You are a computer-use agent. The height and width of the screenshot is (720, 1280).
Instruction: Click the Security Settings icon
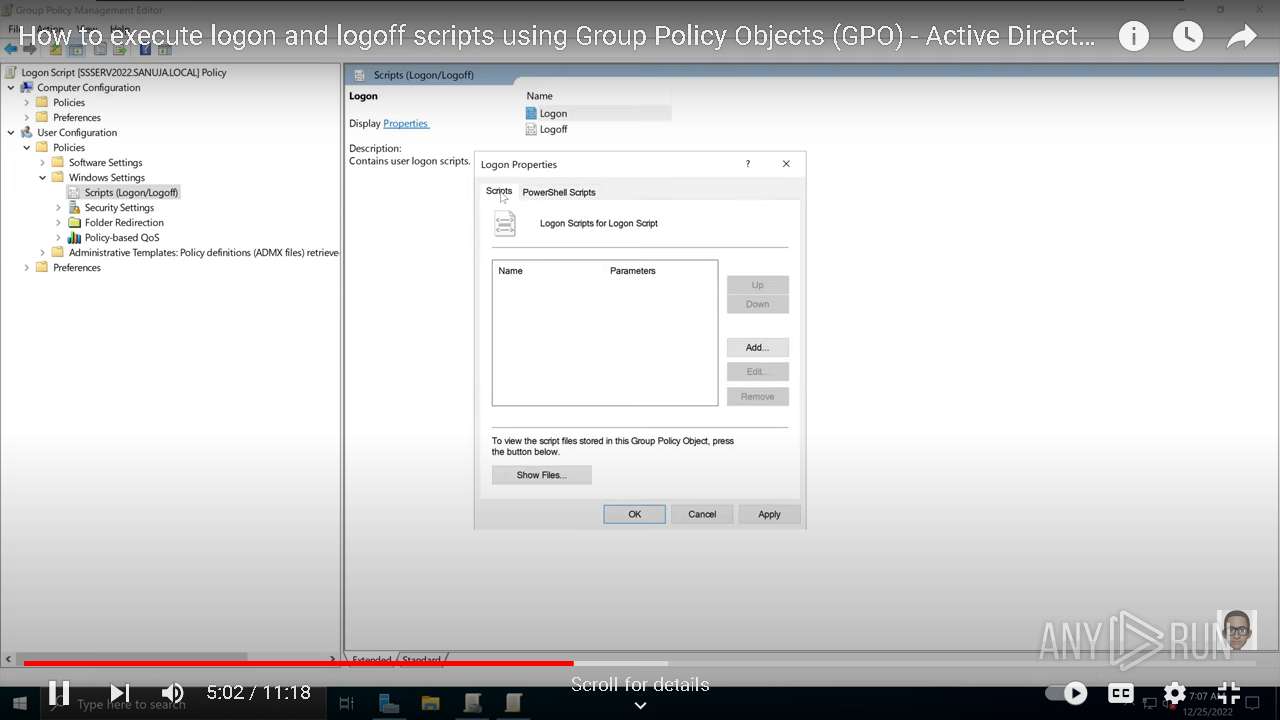(74, 207)
